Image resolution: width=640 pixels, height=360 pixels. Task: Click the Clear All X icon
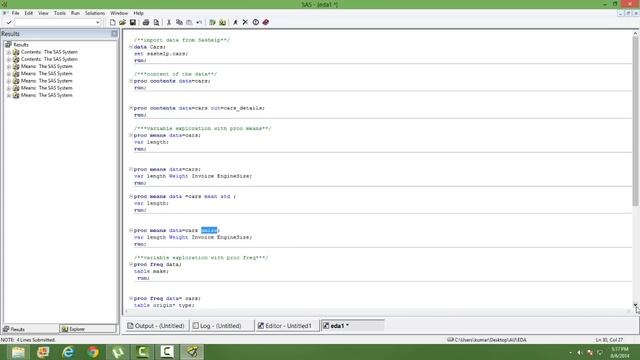(245, 22)
